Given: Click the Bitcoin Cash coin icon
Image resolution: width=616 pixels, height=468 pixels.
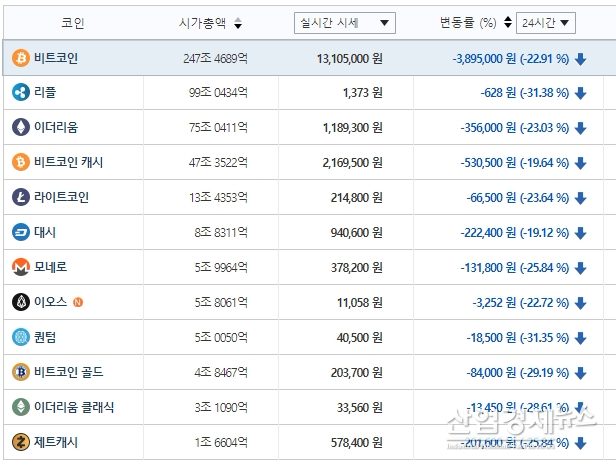Looking at the screenshot, I should [x=20, y=162].
